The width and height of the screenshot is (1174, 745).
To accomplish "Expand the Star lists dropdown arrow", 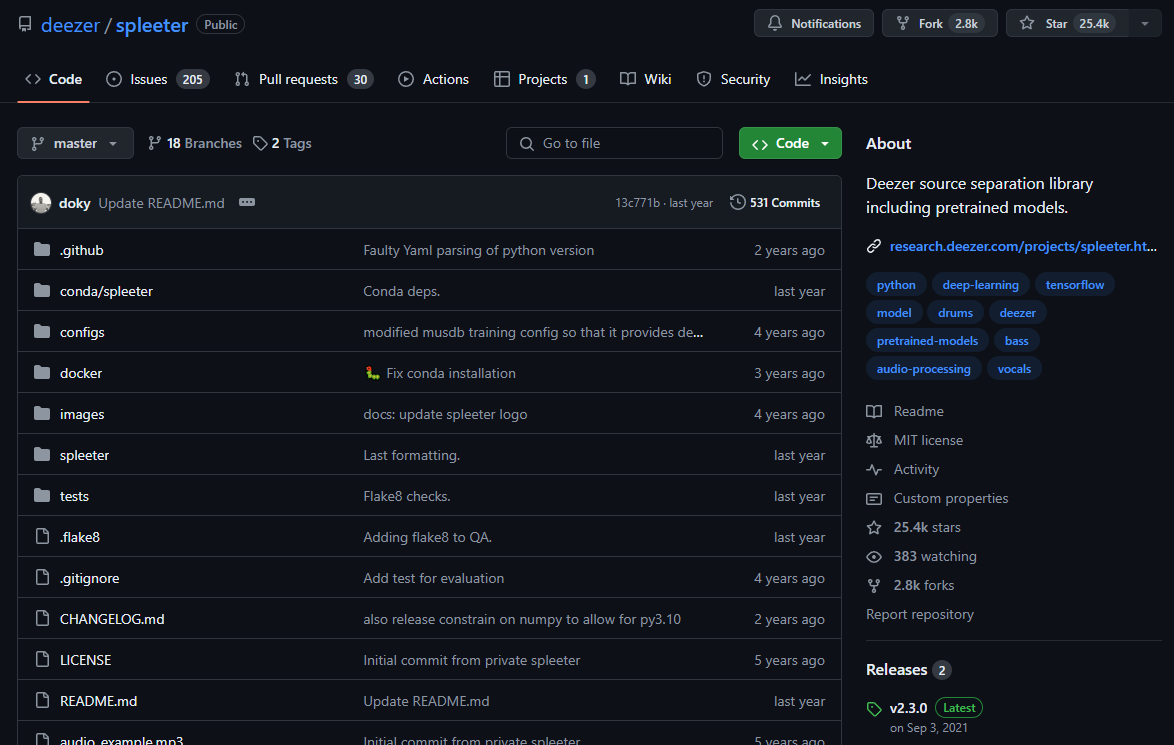I will coord(1144,24).
